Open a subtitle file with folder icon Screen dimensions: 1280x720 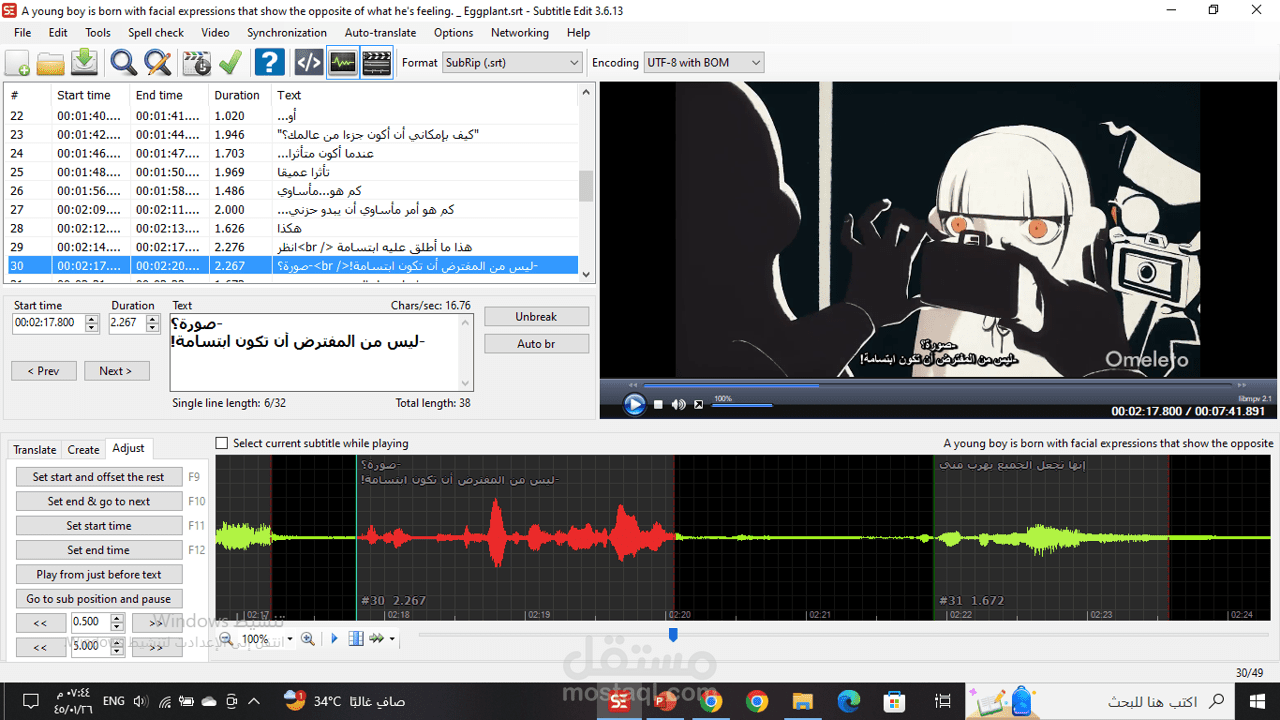point(51,63)
